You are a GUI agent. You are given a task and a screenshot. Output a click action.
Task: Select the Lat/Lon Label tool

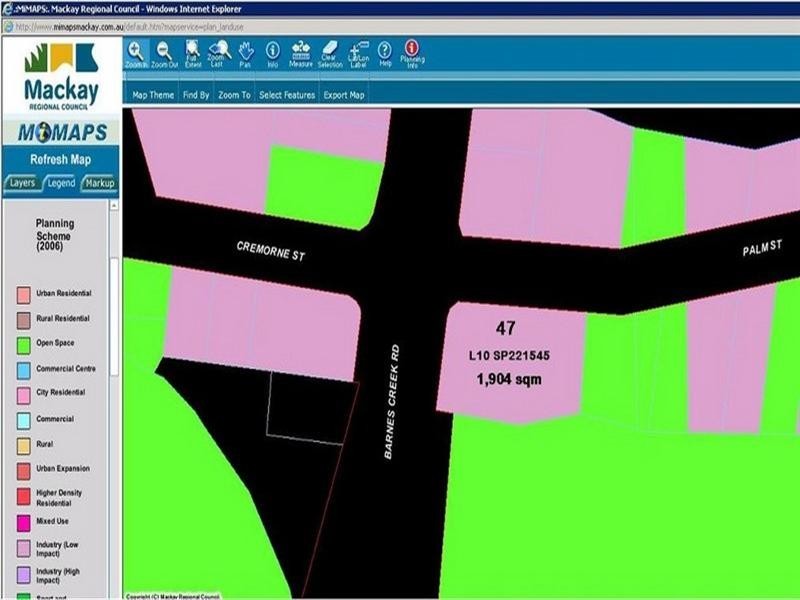[x=359, y=52]
